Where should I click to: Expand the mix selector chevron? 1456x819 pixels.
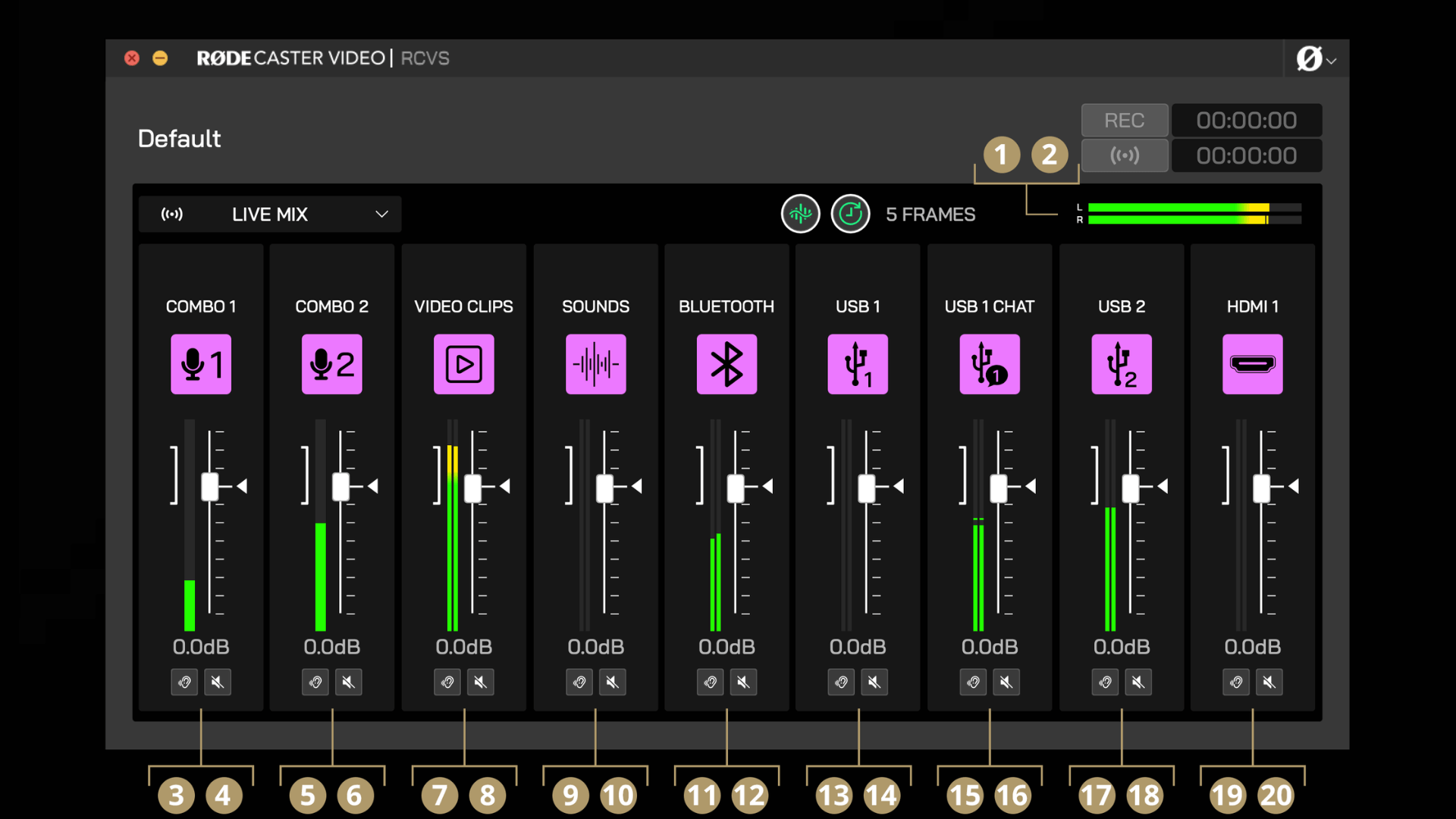point(381,214)
